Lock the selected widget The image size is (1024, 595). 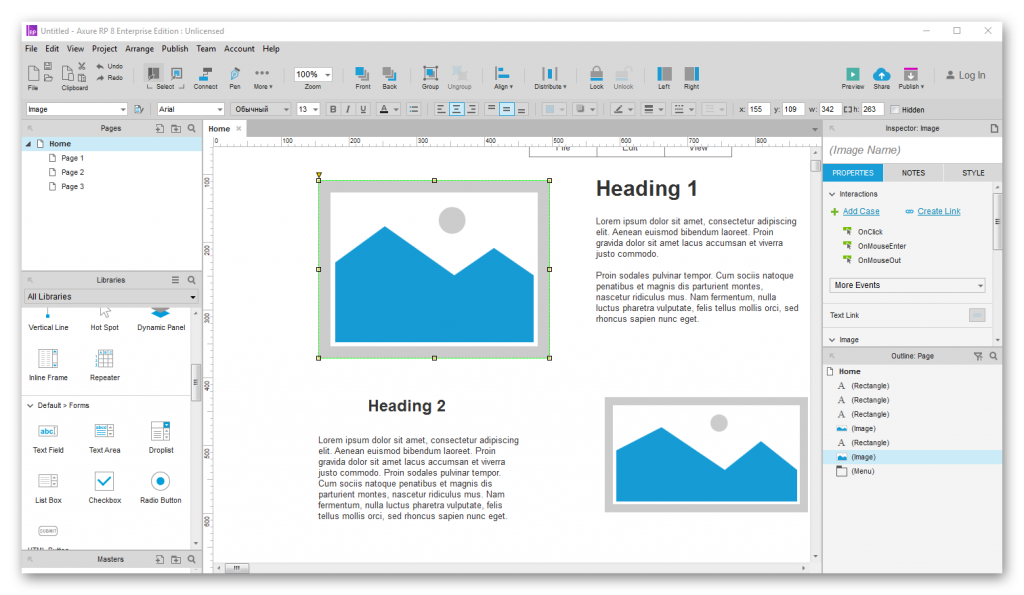(x=596, y=74)
